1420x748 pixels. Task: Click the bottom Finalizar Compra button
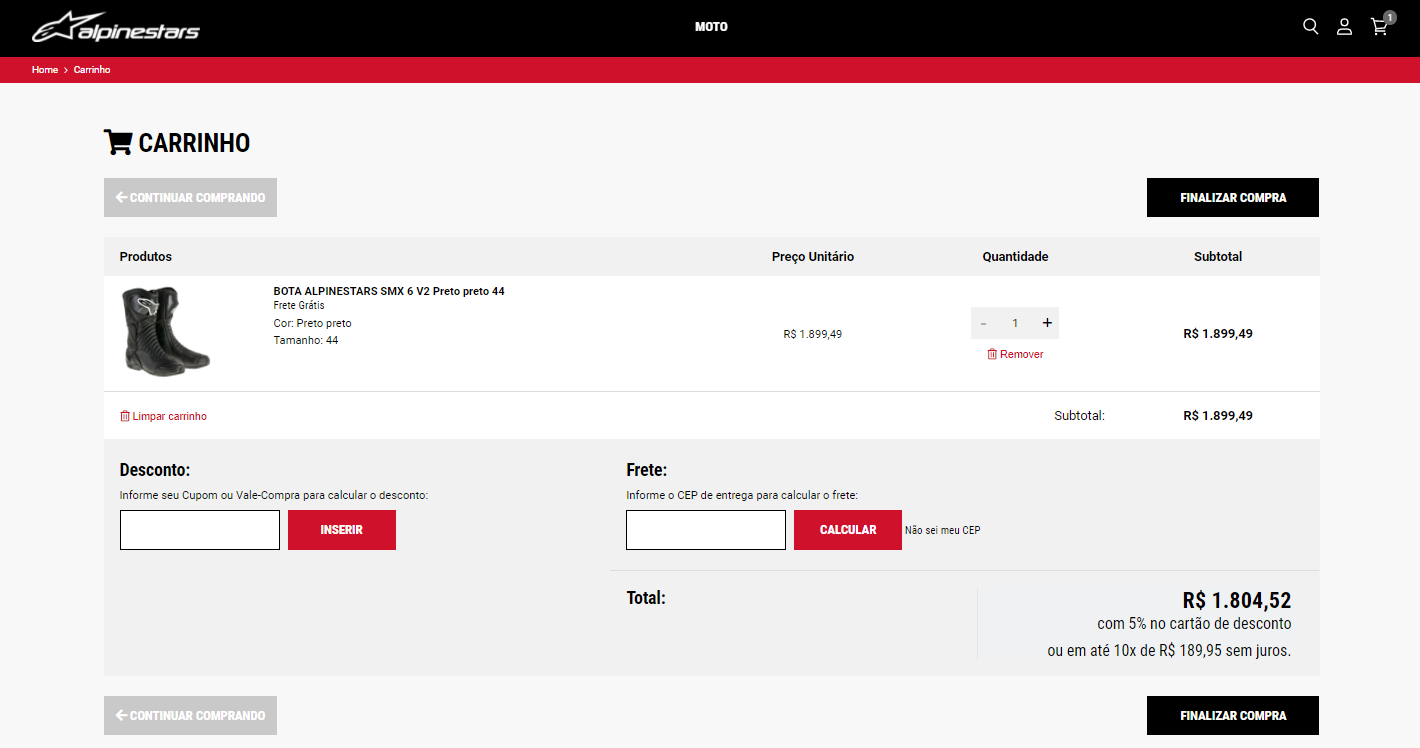(1233, 716)
